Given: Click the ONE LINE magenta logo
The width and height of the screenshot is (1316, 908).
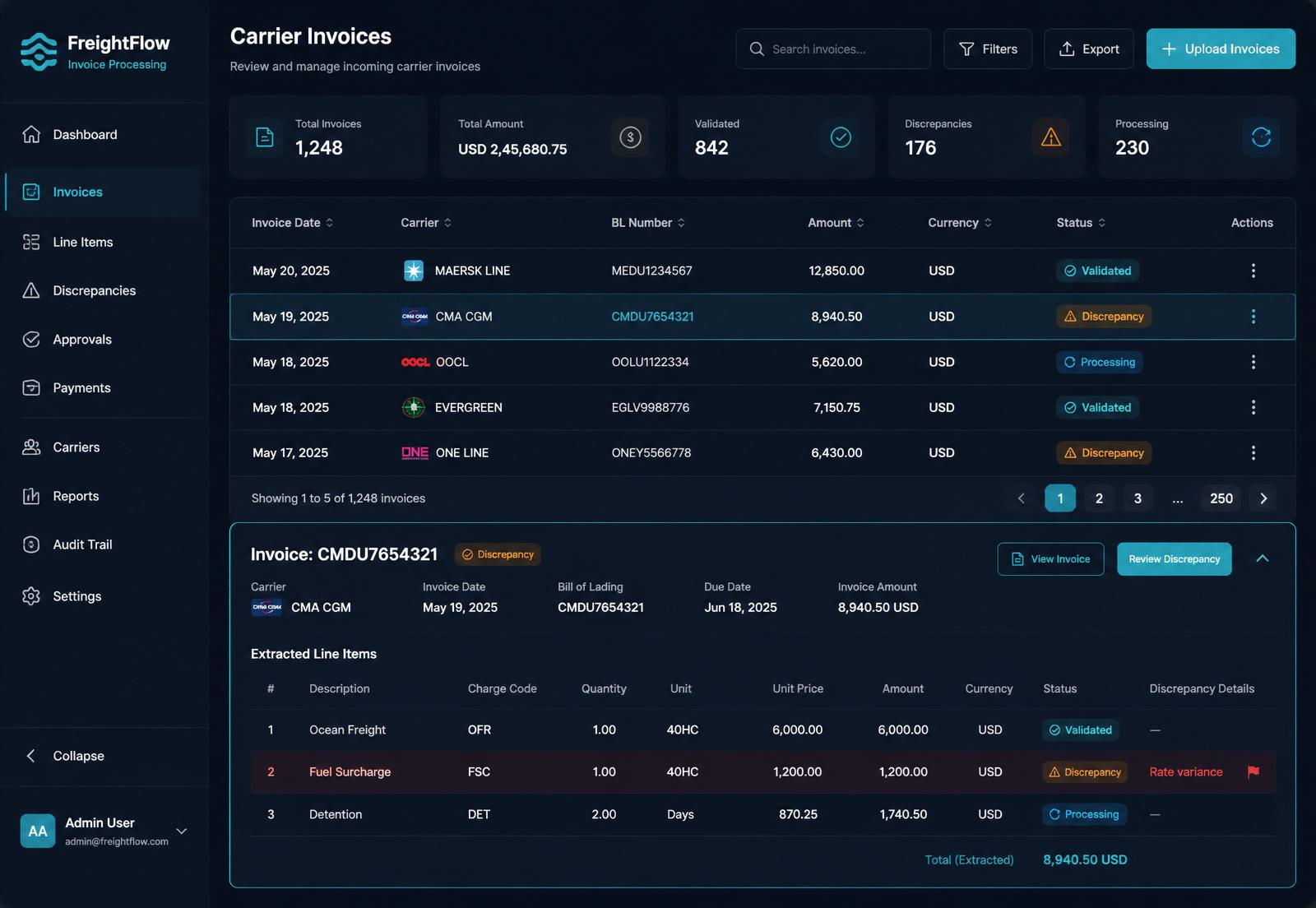Looking at the screenshot, I should click(x=415, y=453).
